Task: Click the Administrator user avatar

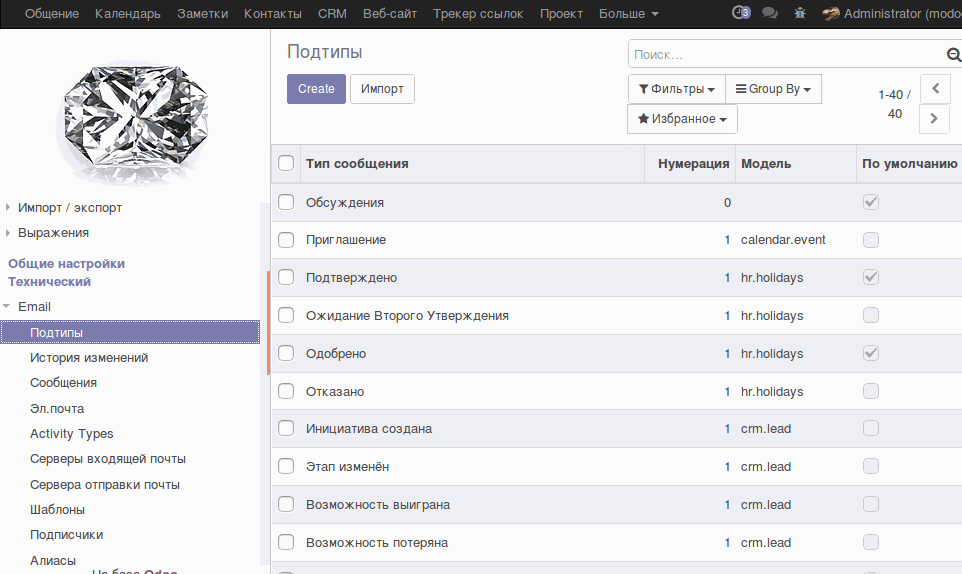Action: [x=830, y=14]
